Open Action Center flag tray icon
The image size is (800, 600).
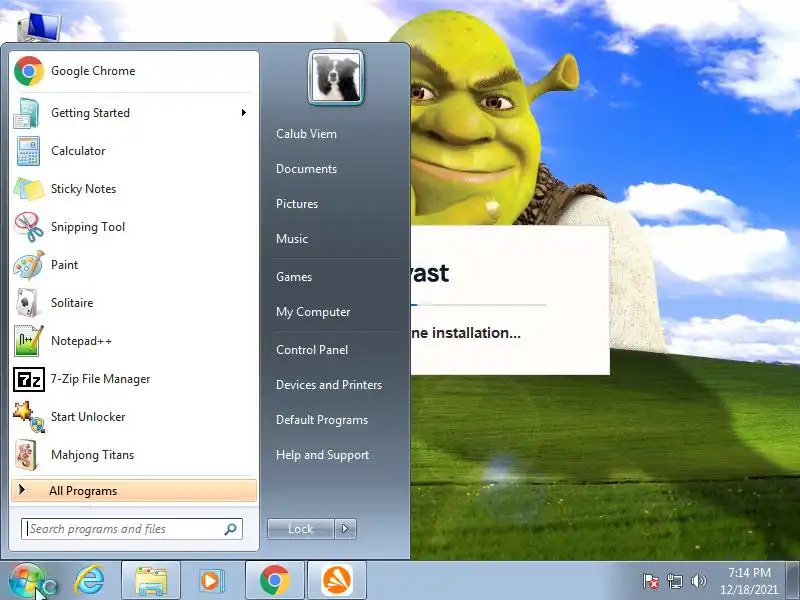pyautogui.click(x=650, y=581)
